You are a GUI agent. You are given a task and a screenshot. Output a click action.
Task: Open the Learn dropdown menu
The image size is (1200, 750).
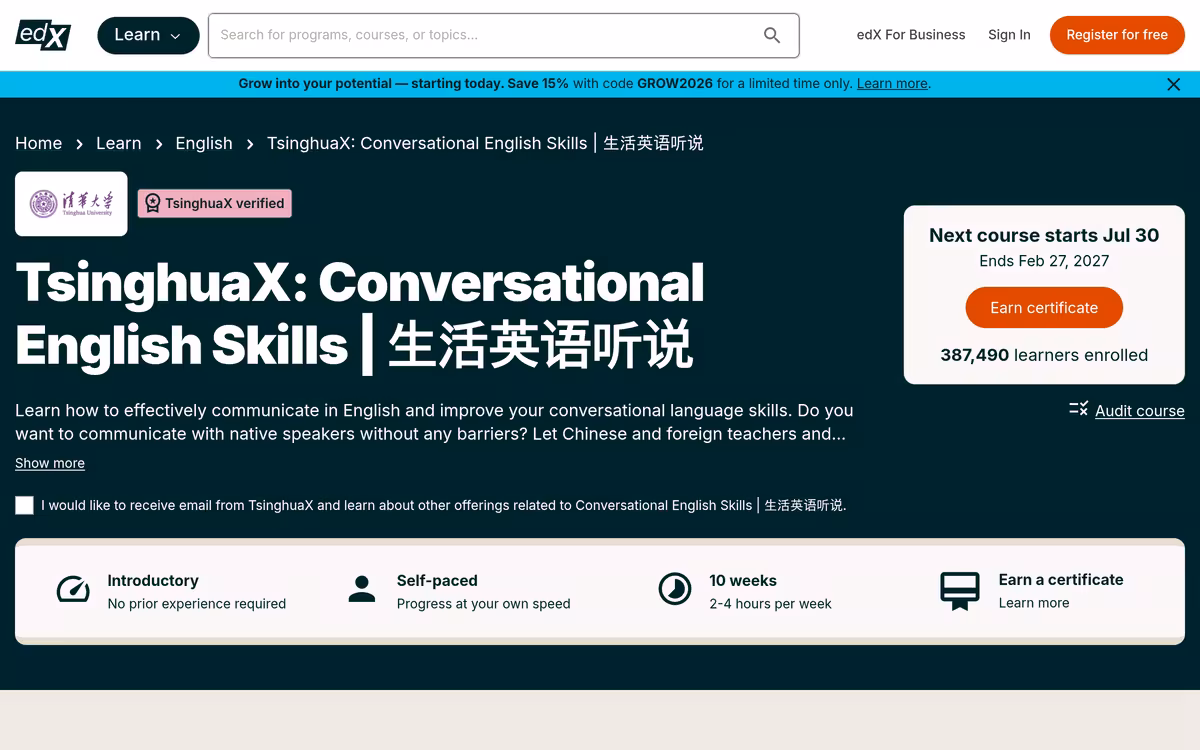tap(147, 35)
